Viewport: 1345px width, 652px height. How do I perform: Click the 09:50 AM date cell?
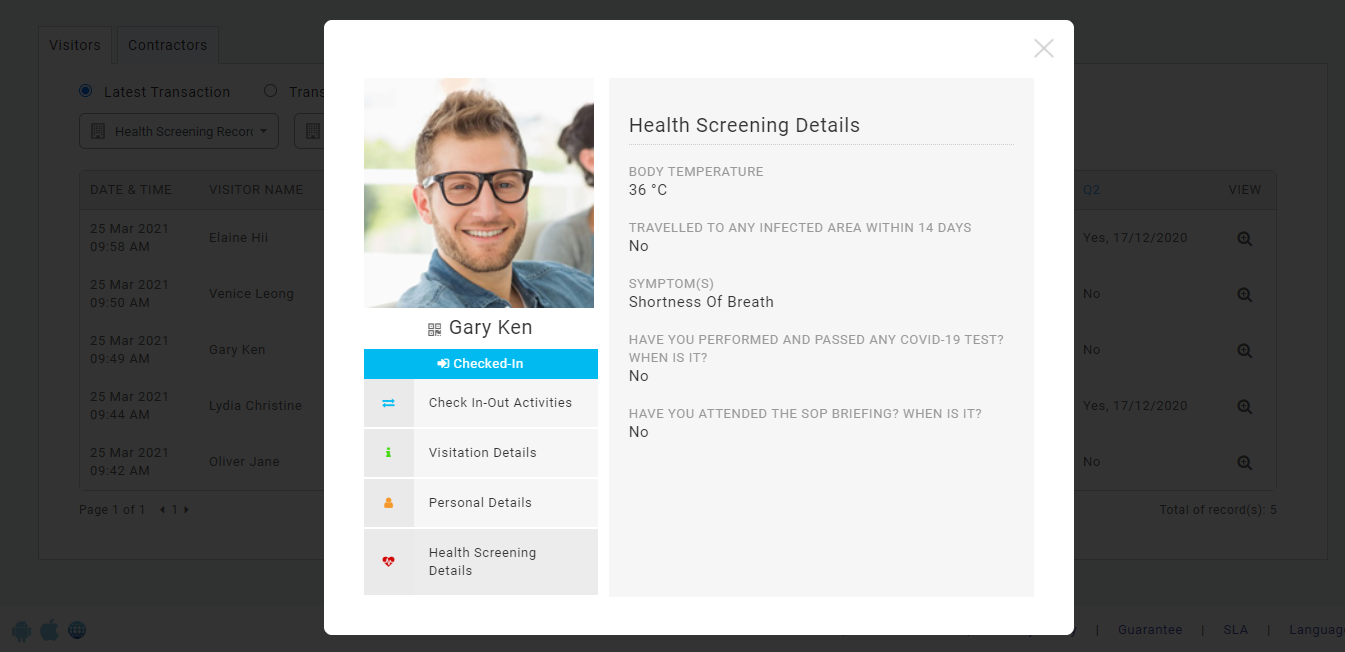point(130,294)
